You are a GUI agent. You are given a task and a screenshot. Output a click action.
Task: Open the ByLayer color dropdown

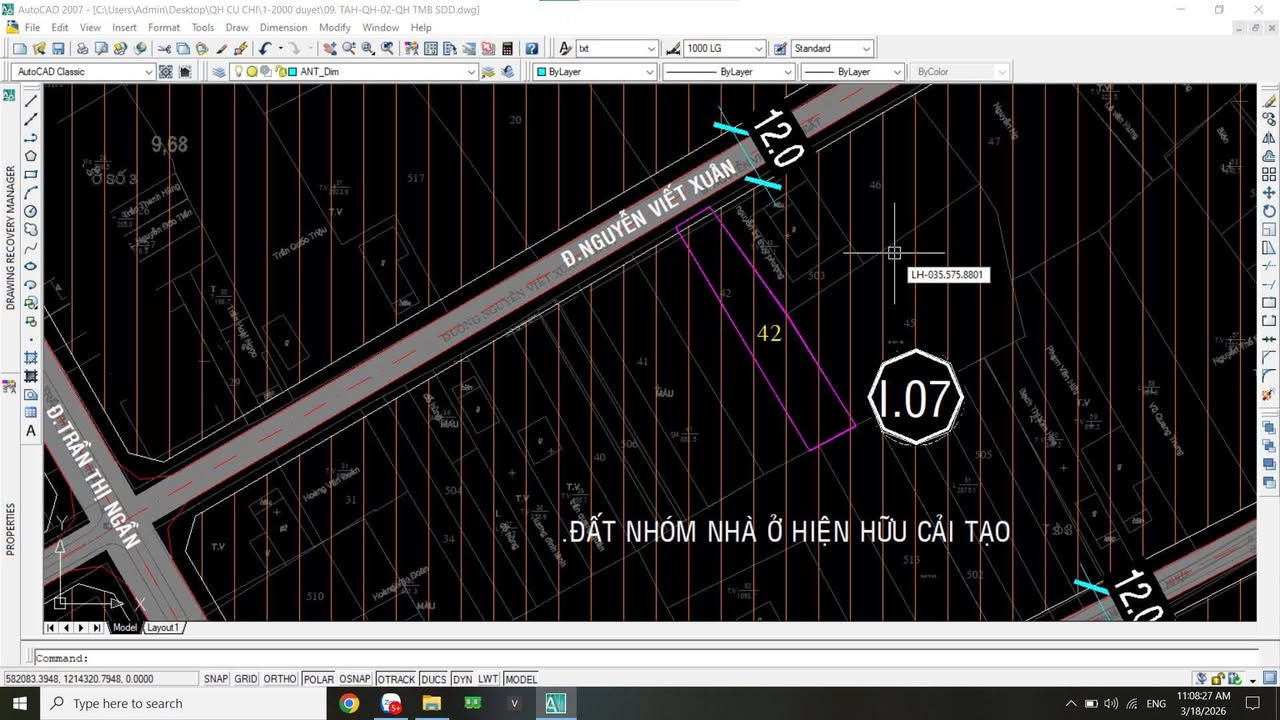648,71
